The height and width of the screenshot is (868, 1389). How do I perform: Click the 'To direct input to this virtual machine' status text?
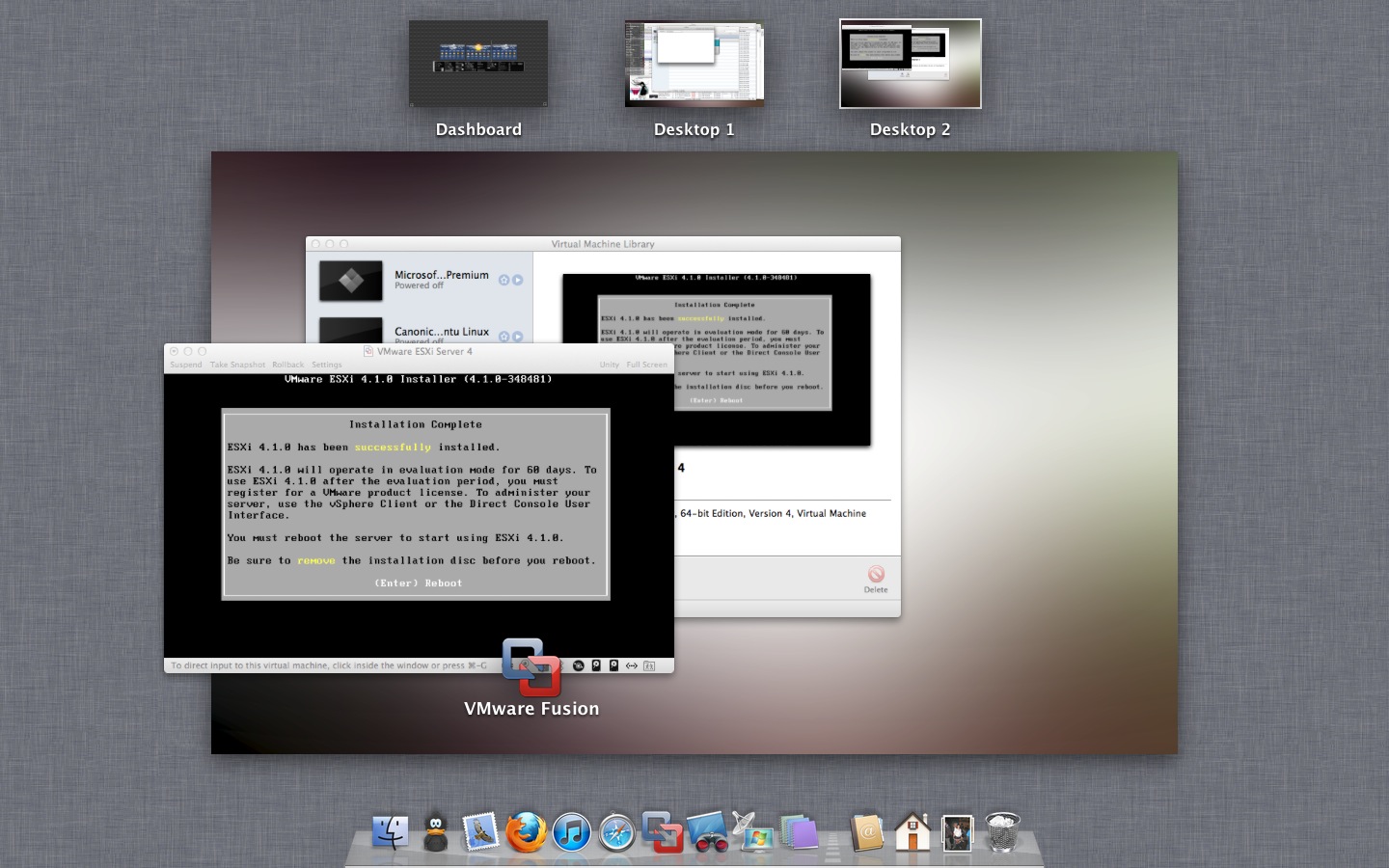click(x=329, y=665)
